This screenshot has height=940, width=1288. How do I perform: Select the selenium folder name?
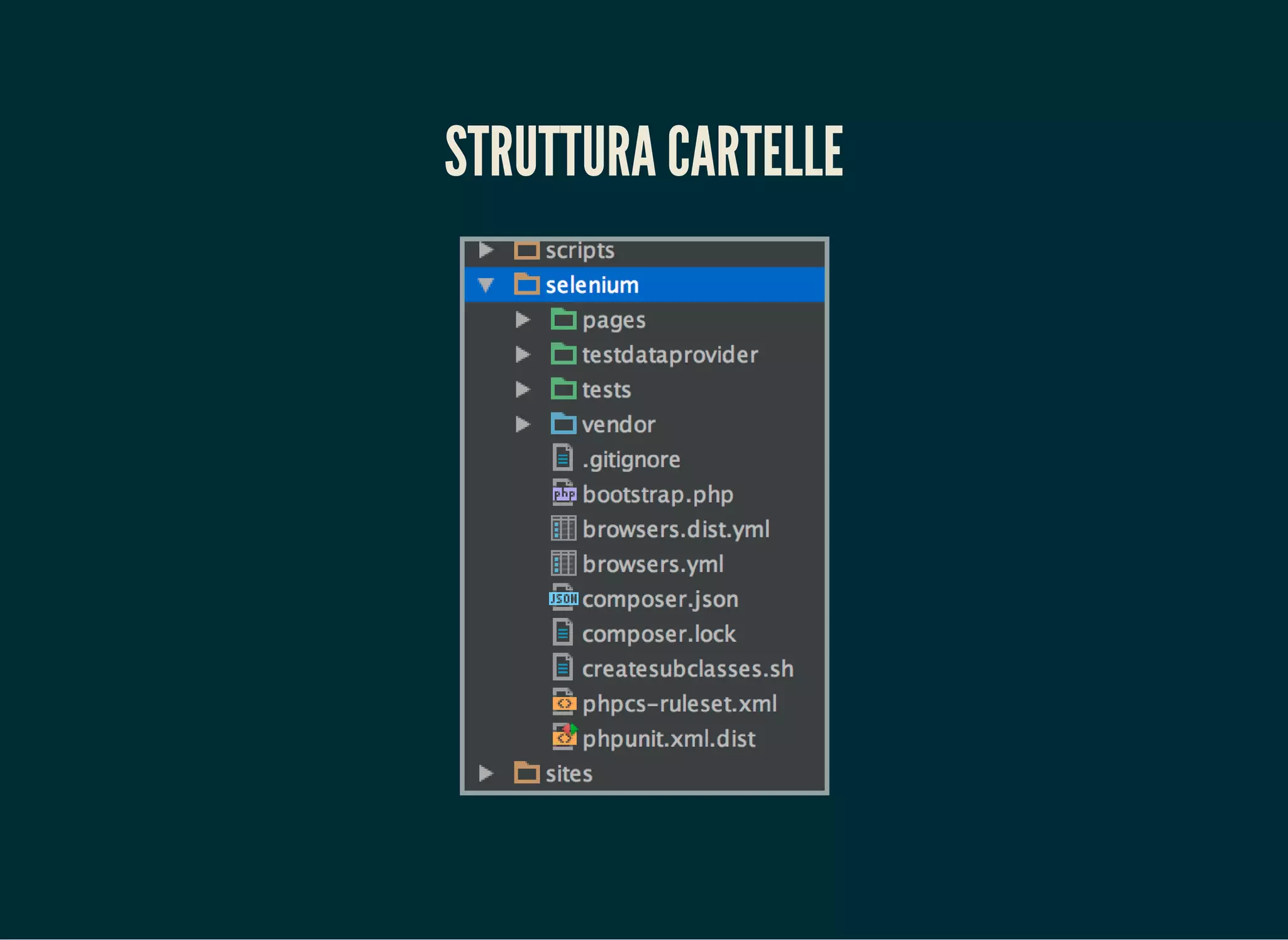coord(592,285)
